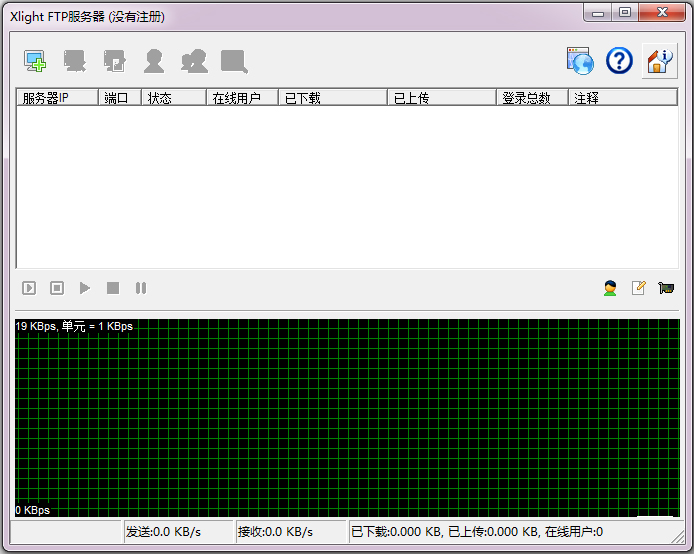
Task: Sort by 已上传 column header
Action: (442, 98)
